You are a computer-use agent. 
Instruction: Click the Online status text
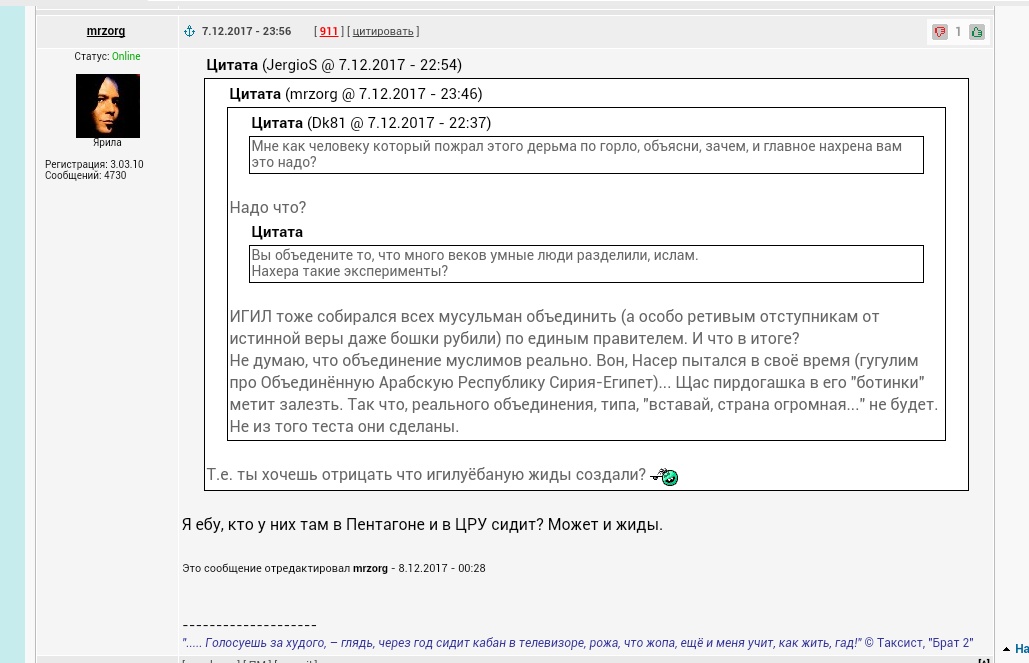point(126,56)
